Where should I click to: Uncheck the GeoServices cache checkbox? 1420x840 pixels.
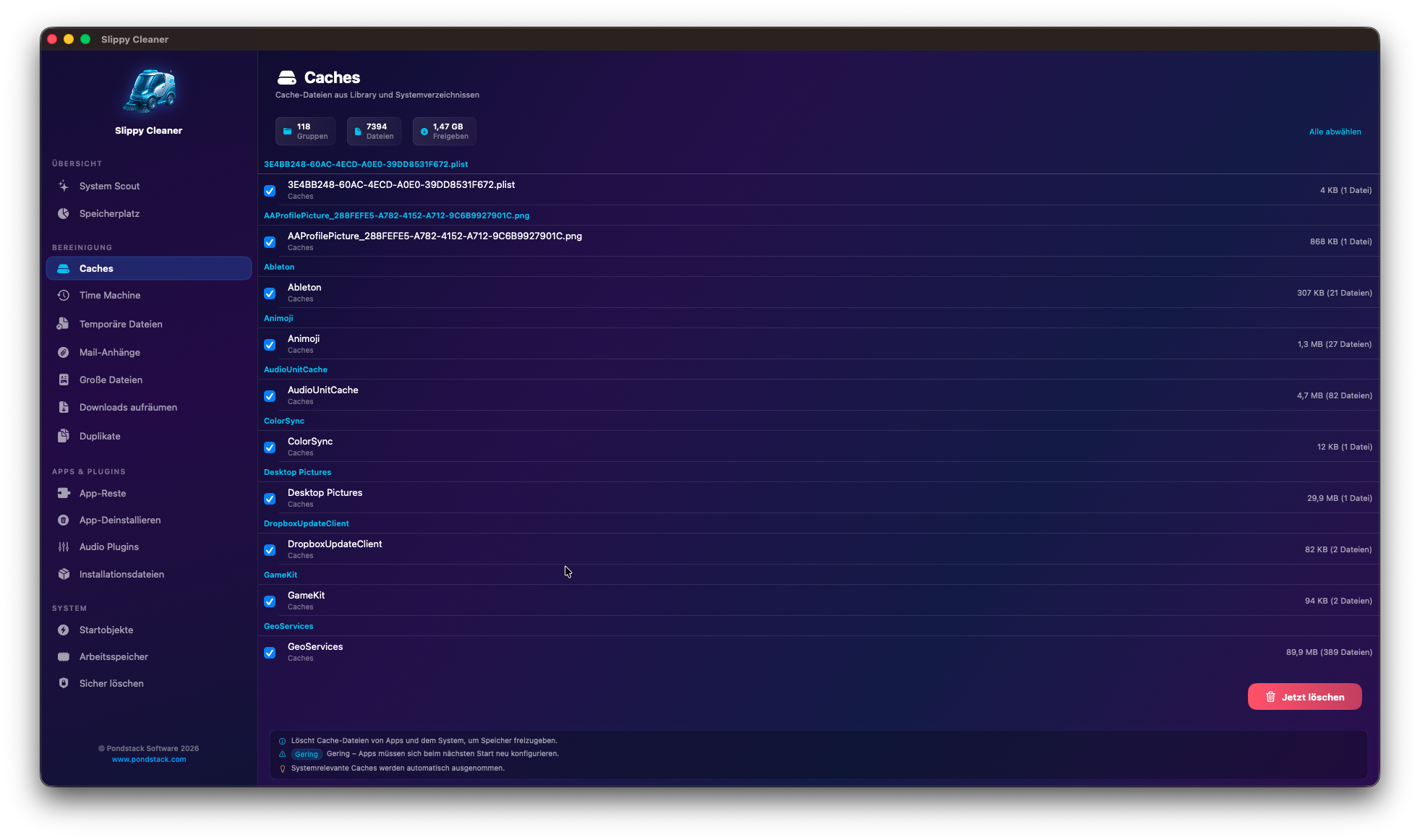pyautogui.click(x=270, y=653)
